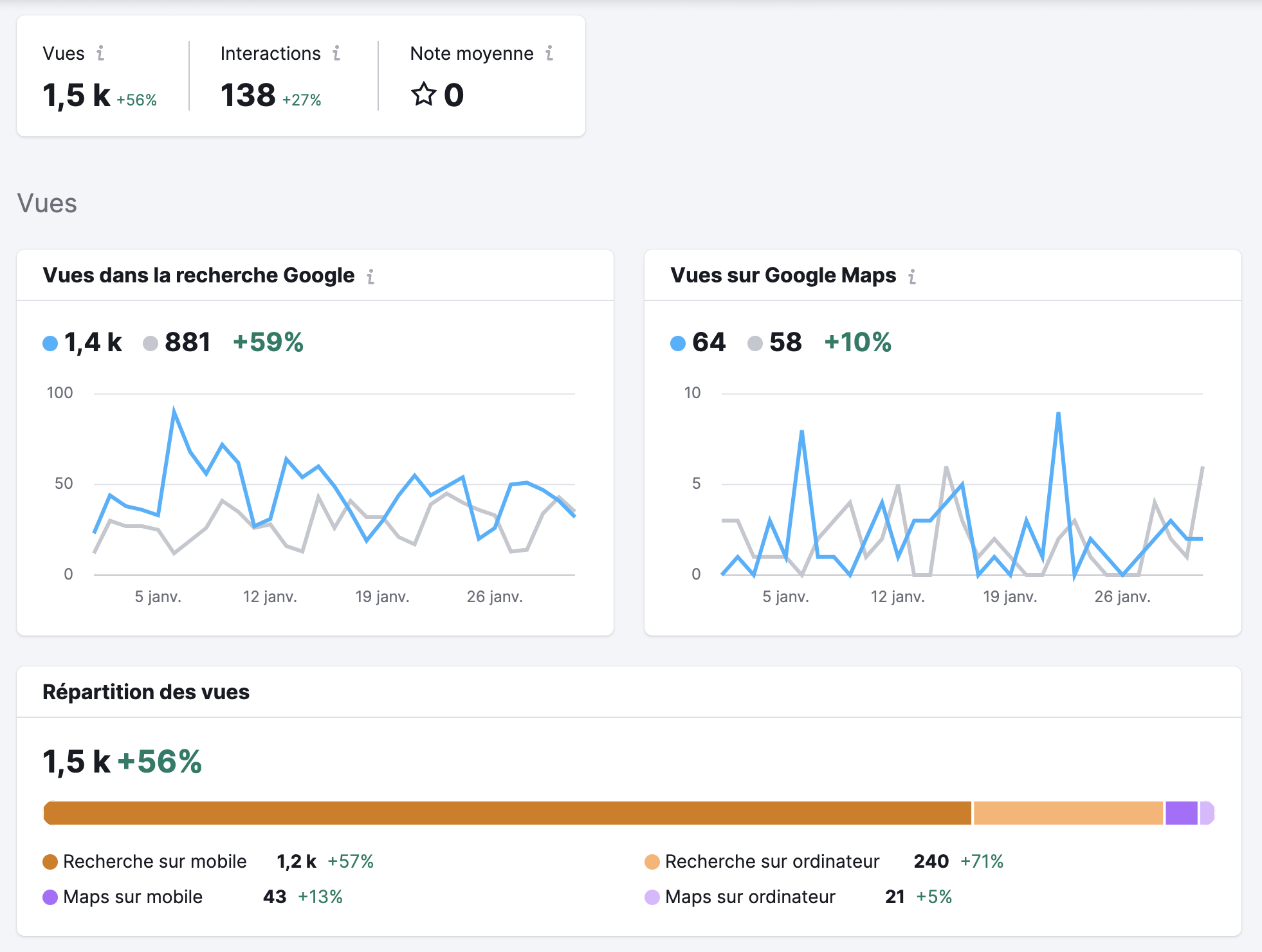
Task: Click the info icon beside Note moyenne
Action: coord(549,53)
